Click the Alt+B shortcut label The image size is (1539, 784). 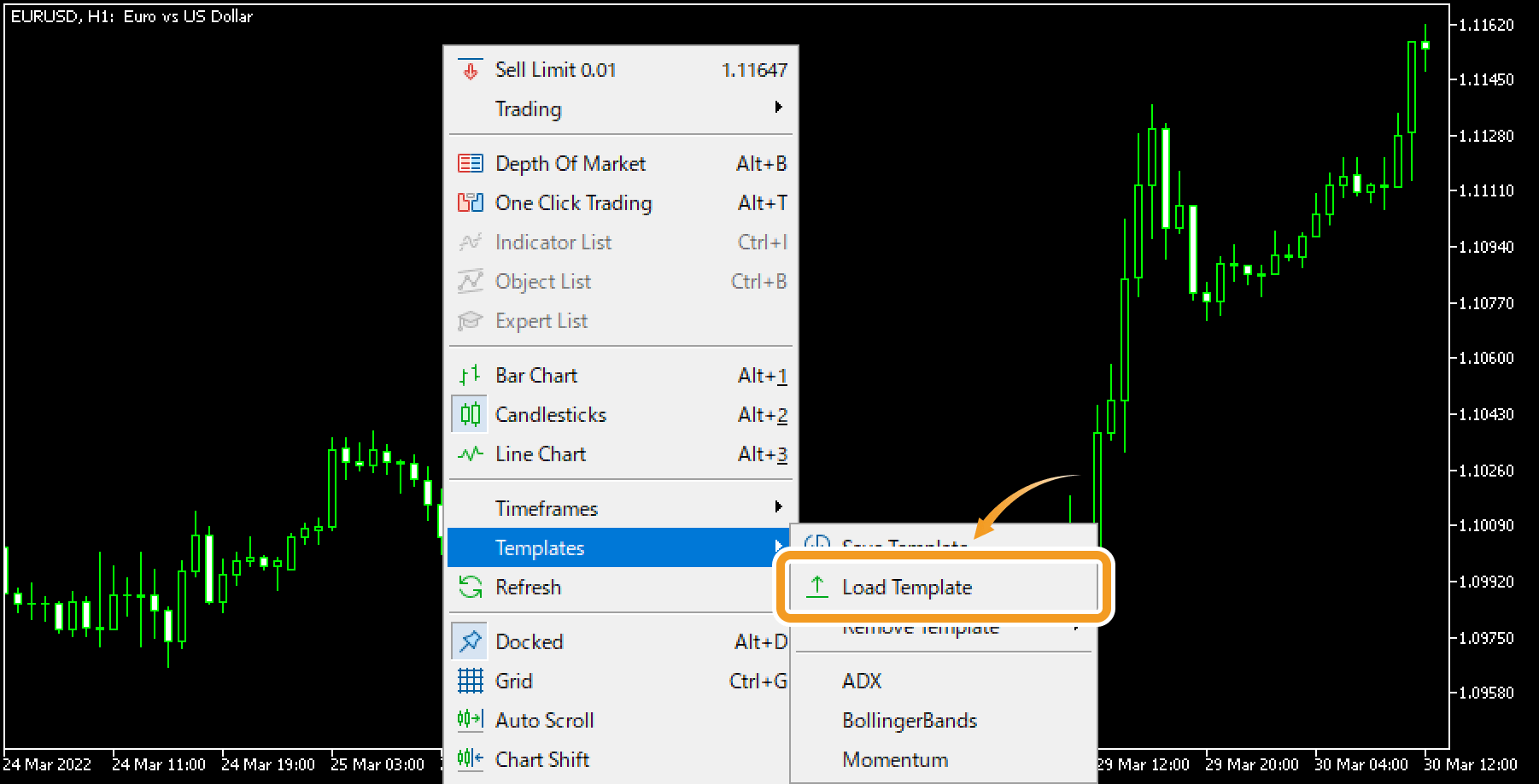click(x=761, y=163)
